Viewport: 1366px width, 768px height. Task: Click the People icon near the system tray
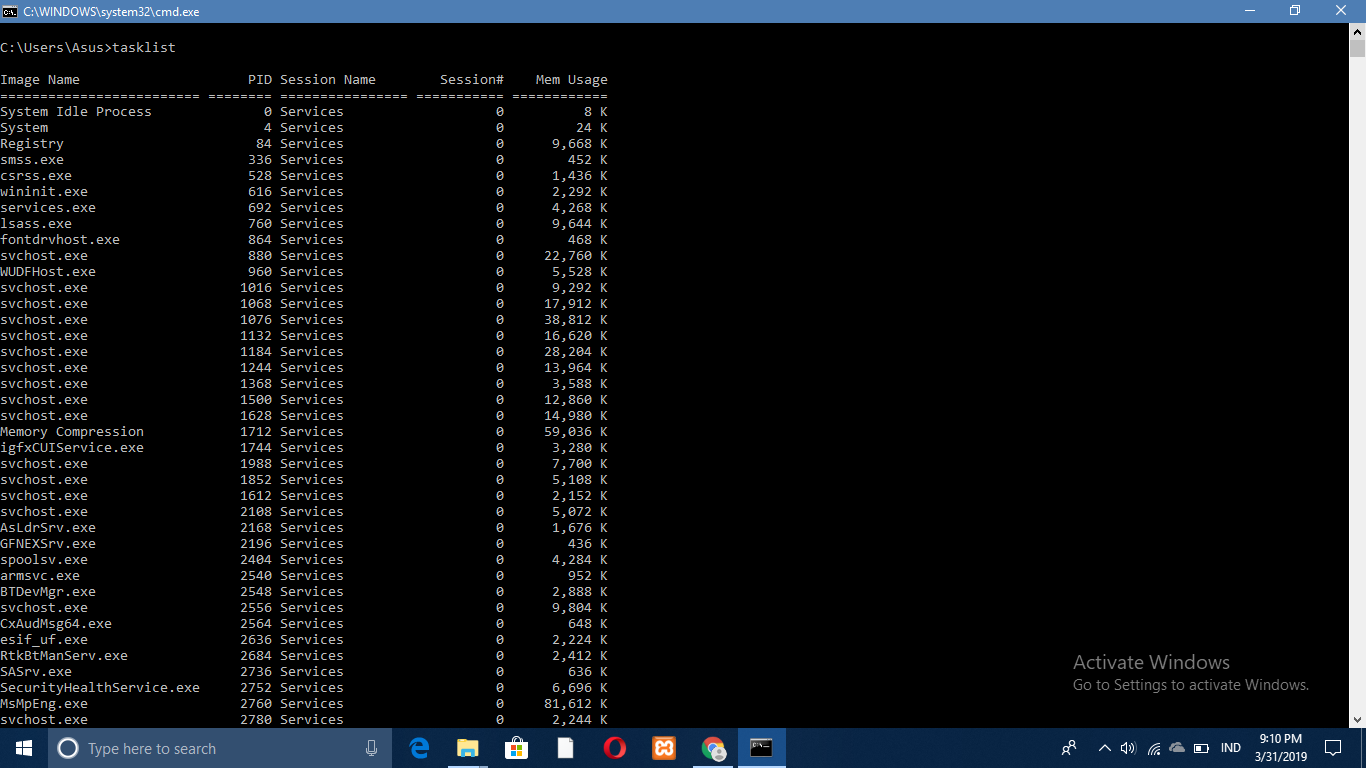tap(1068, 747)
